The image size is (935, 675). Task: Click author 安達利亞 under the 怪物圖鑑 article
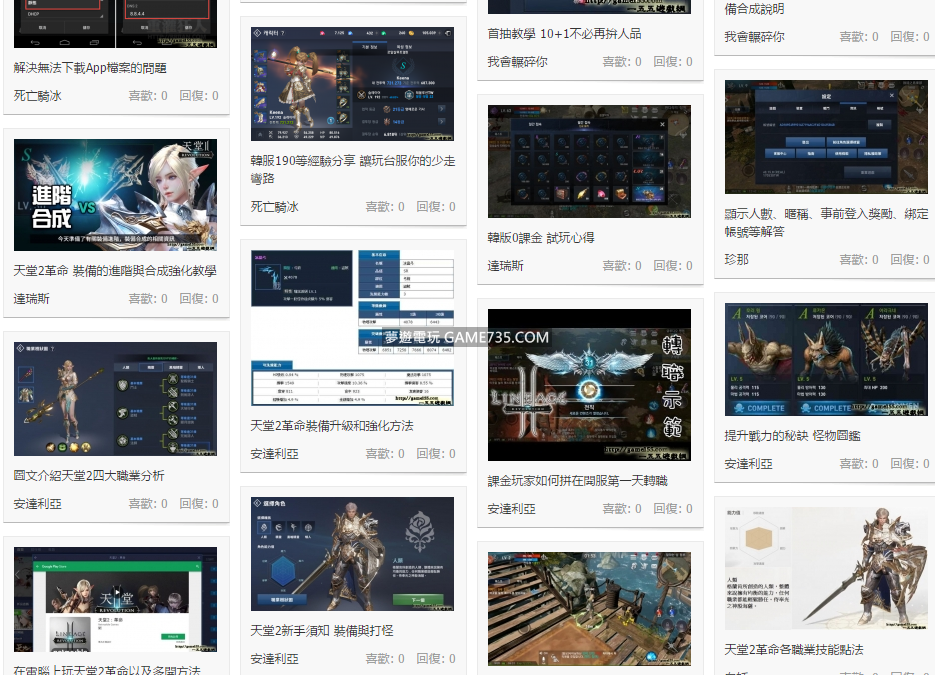click(748, 463)
